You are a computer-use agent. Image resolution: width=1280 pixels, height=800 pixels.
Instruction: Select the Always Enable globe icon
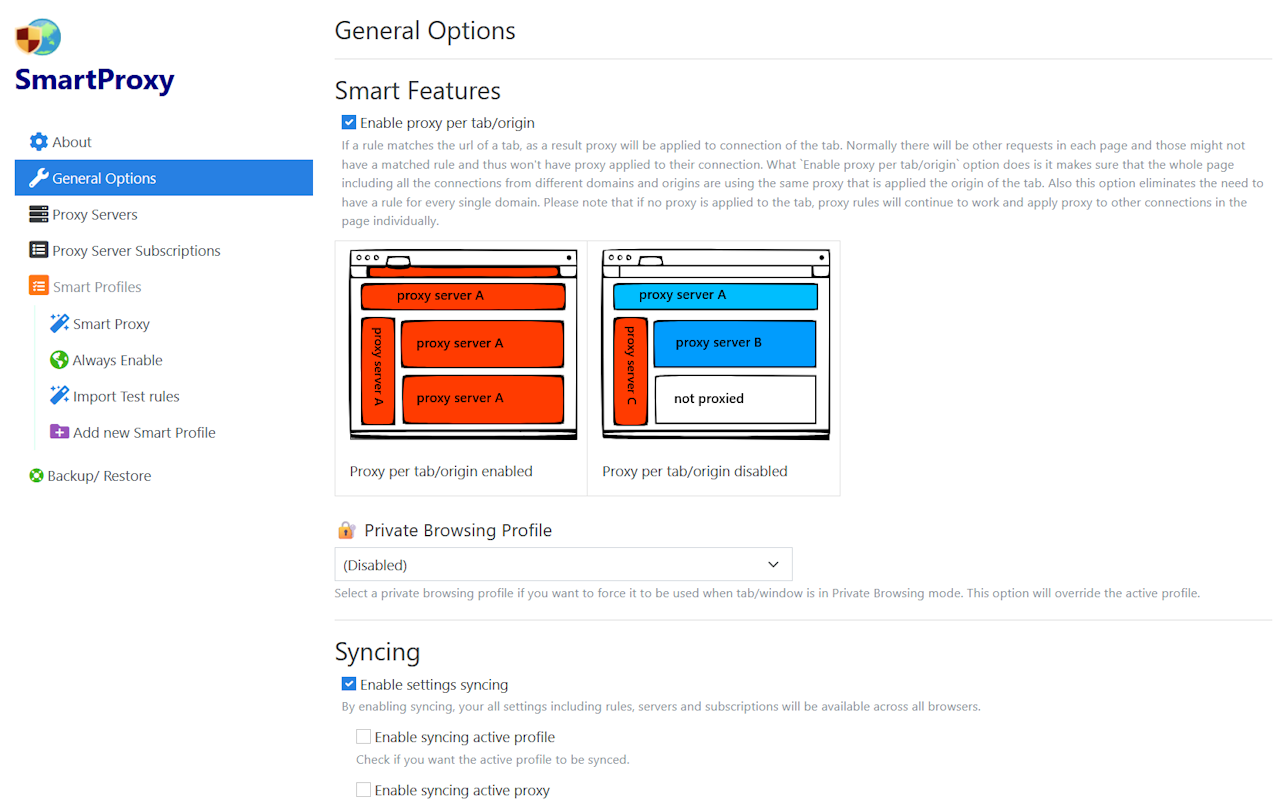pyautogui.click(x=58, y=359)
